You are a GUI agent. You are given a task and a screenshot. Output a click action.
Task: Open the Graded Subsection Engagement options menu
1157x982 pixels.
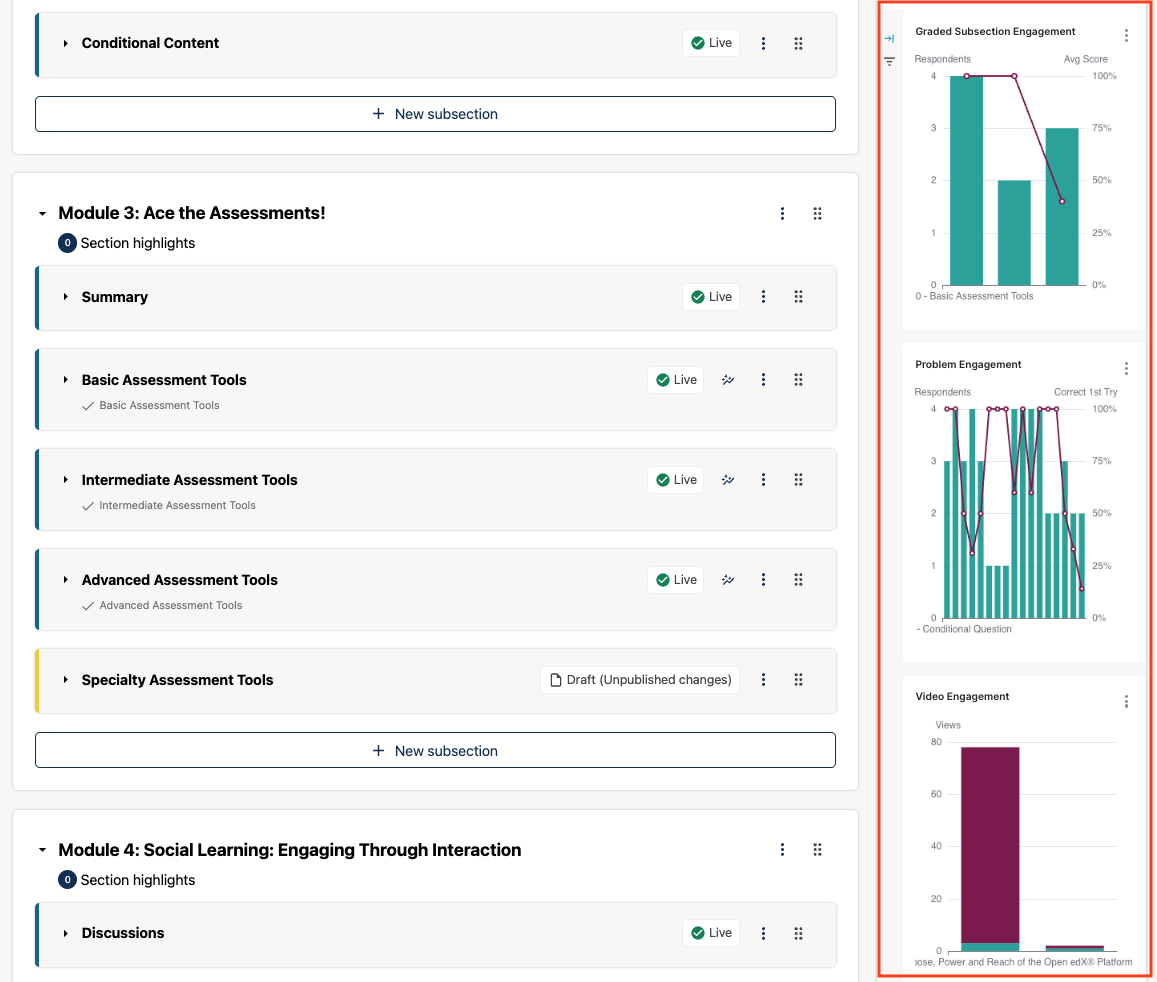coord(1126,34)
